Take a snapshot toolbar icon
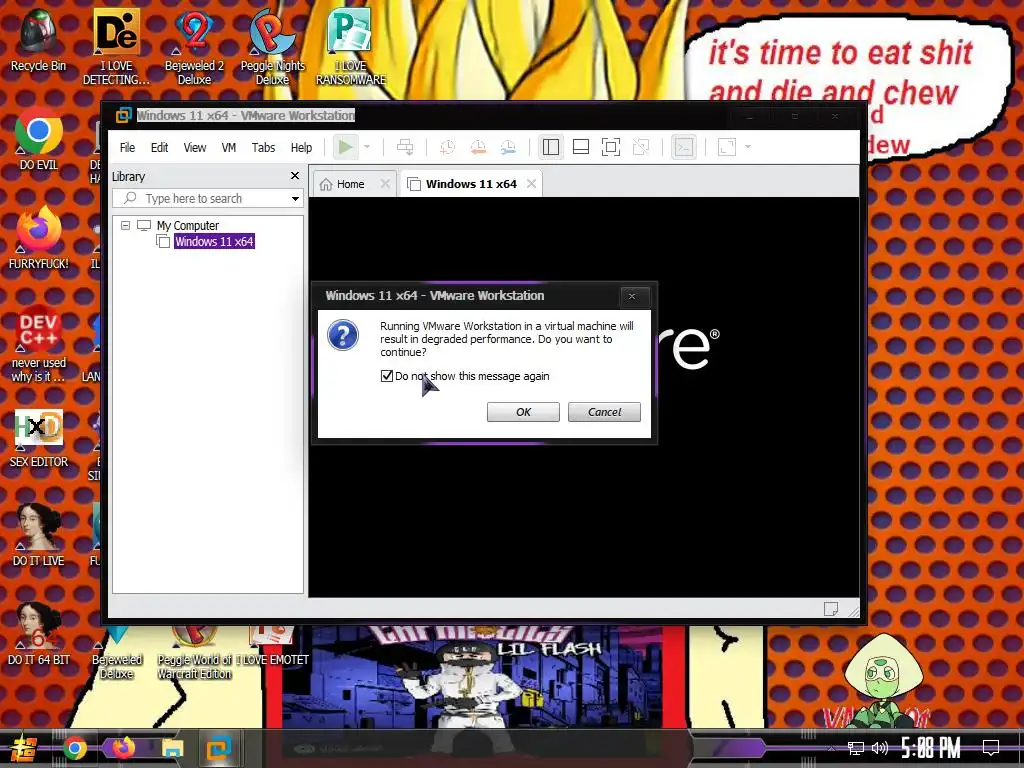The height and width of the screenshot is (768, 1024). pos(447,147)
